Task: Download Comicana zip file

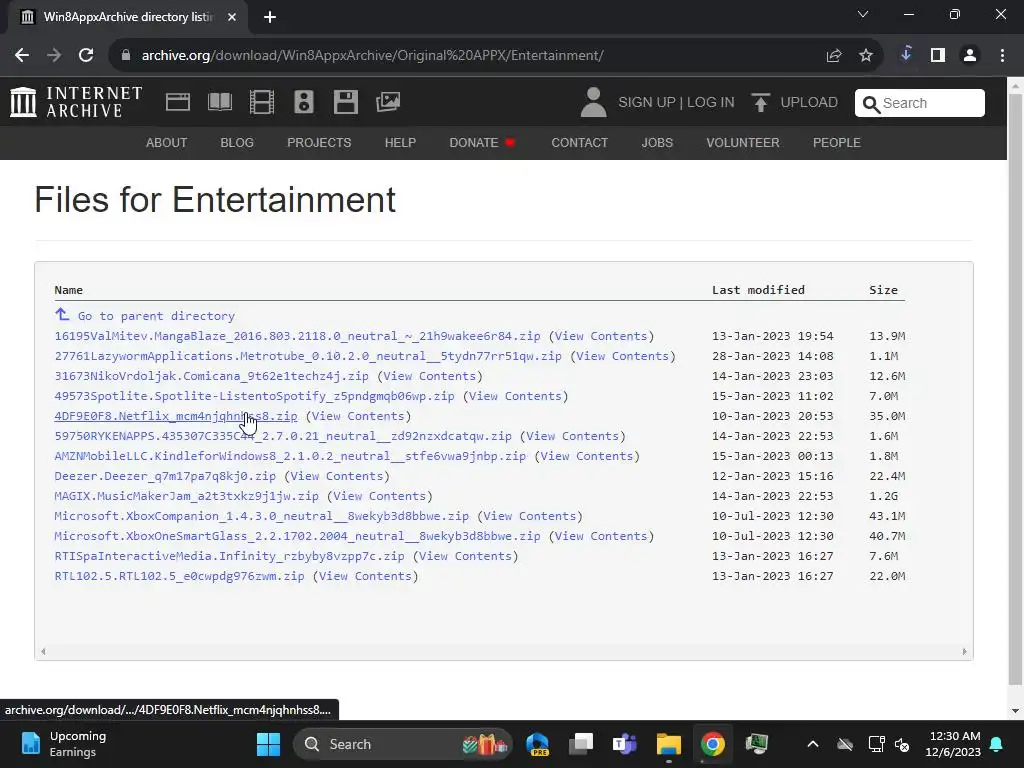Action: tap(212, 376)
